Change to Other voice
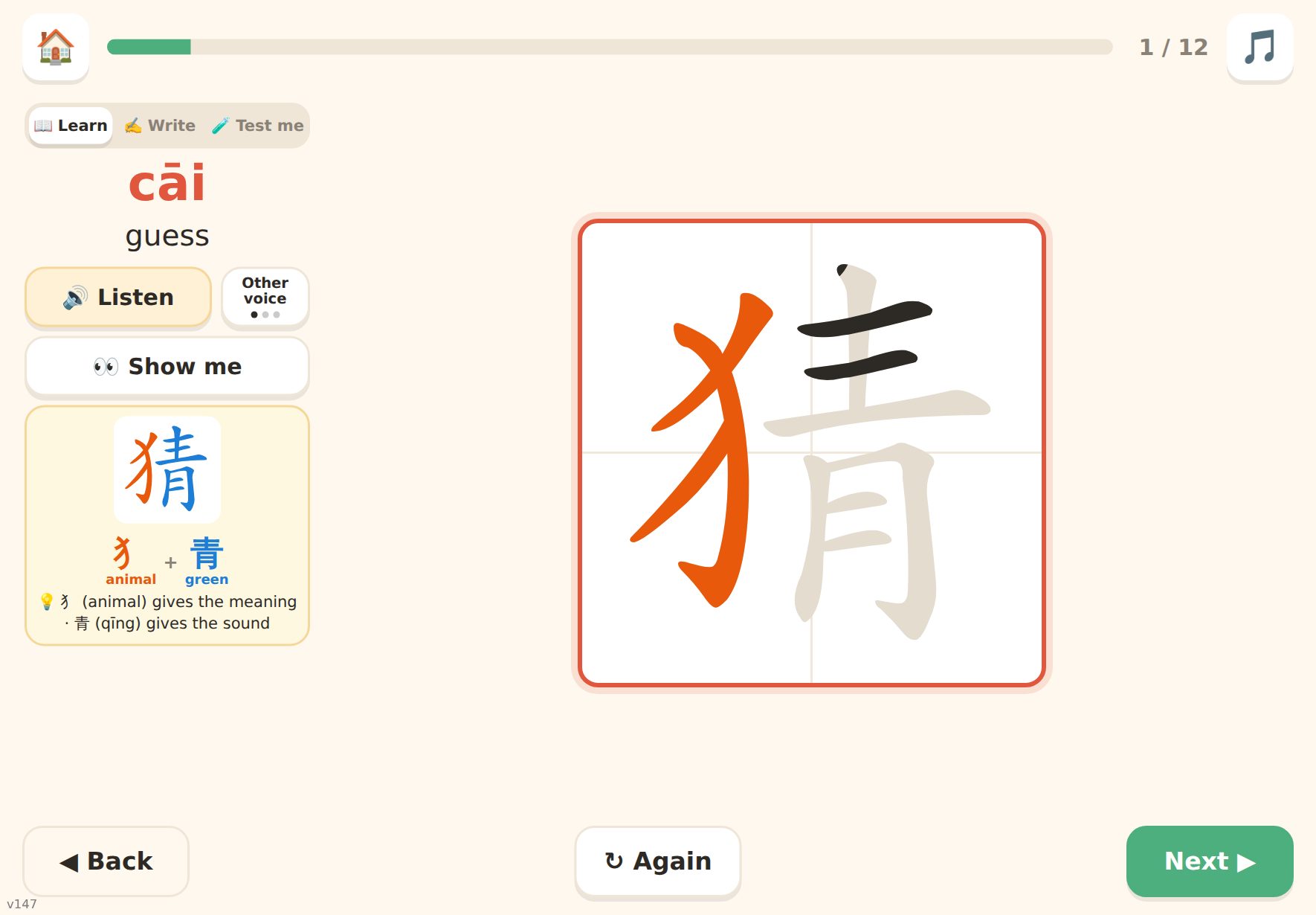The width and height of the screenshot is (1316, 915). tap(265, 297)
